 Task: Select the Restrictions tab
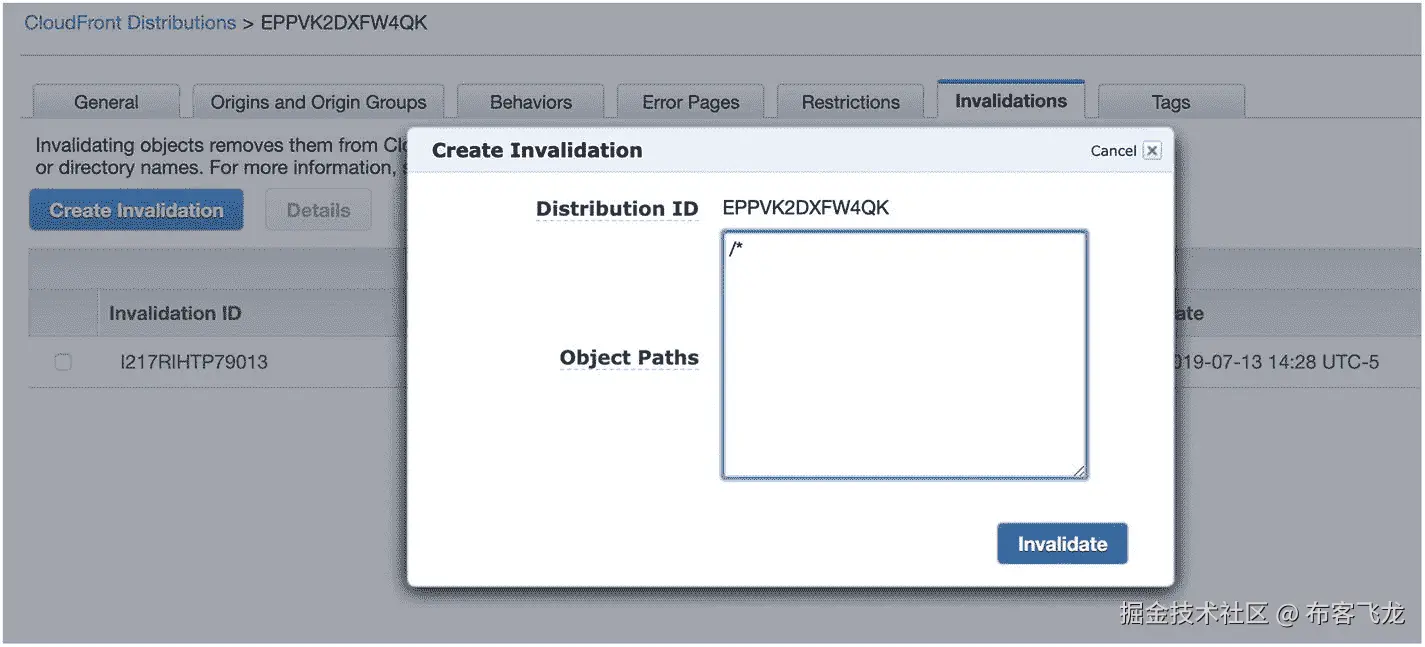point(850,102)
